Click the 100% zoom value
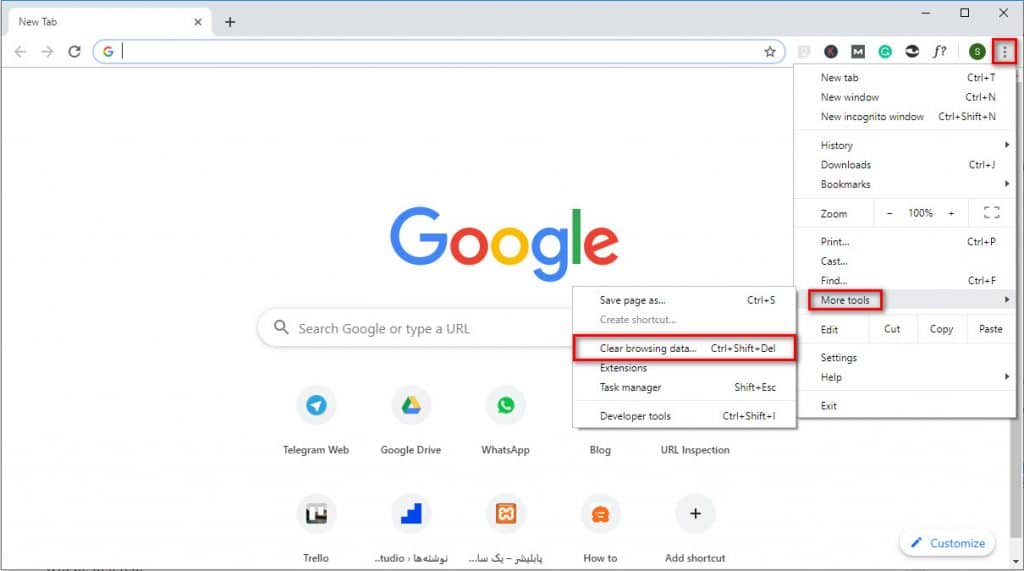Screen dimensions: 1024x571 920,213
